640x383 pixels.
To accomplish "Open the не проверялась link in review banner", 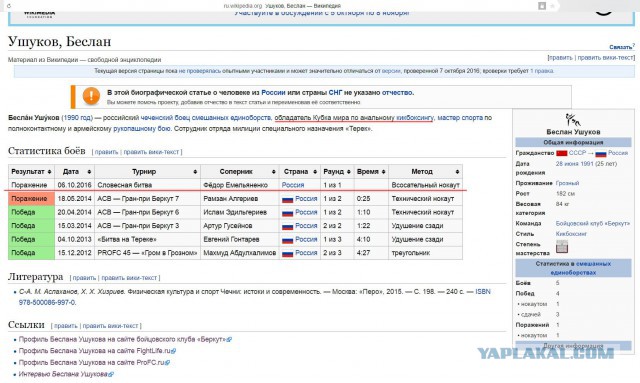I will pyautogui.click(x=200, y=71).
